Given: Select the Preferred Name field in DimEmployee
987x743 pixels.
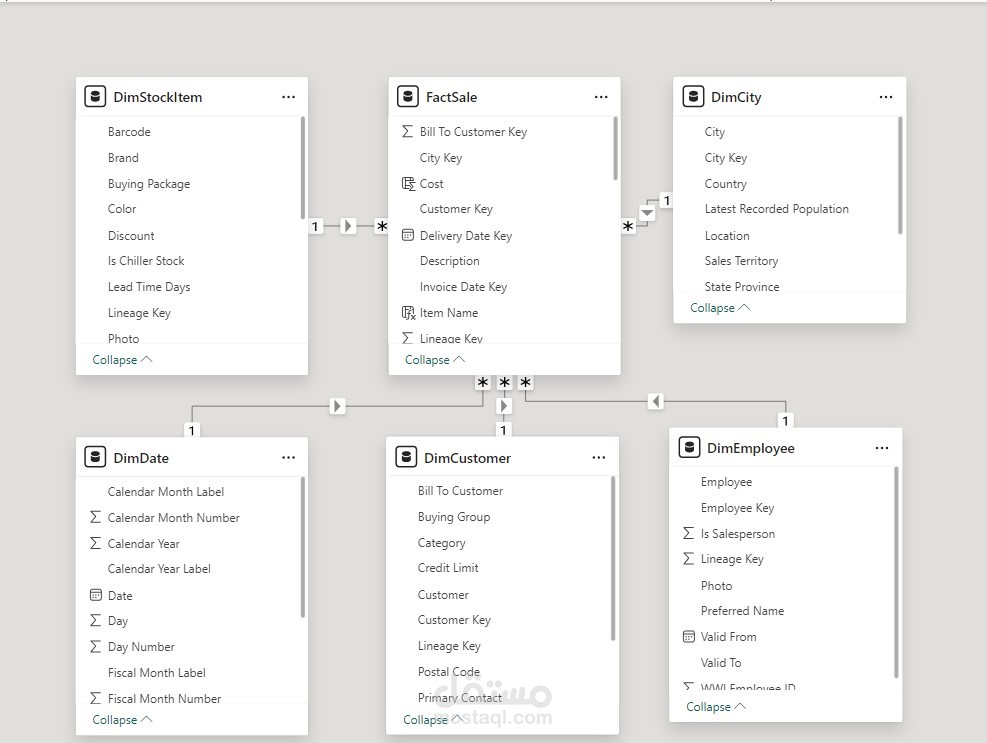Looking at the screenshot, I should [742, 611].
